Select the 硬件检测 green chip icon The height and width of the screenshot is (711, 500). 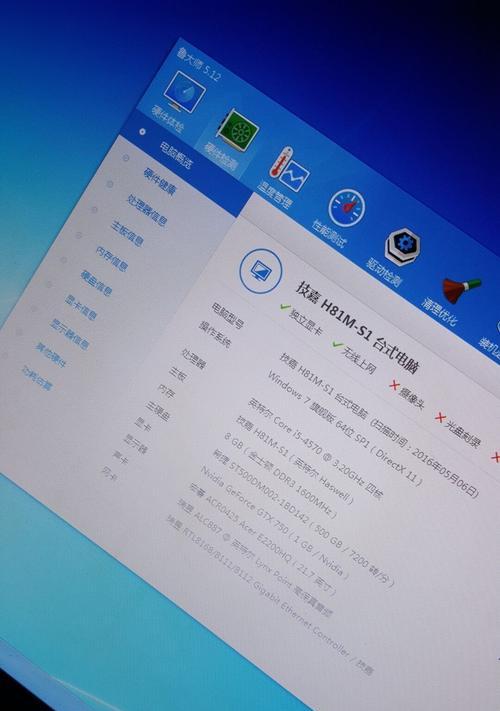[x=238, y=131]
